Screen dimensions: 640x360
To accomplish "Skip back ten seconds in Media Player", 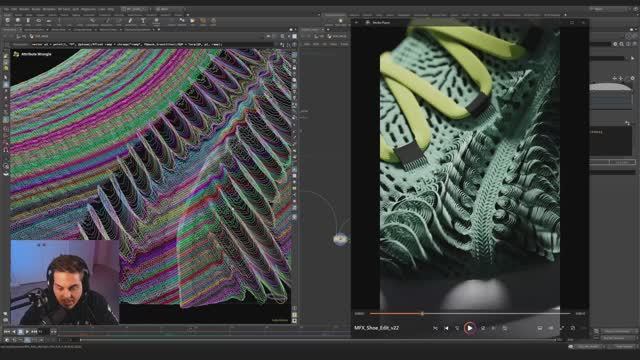I will 458,328.
